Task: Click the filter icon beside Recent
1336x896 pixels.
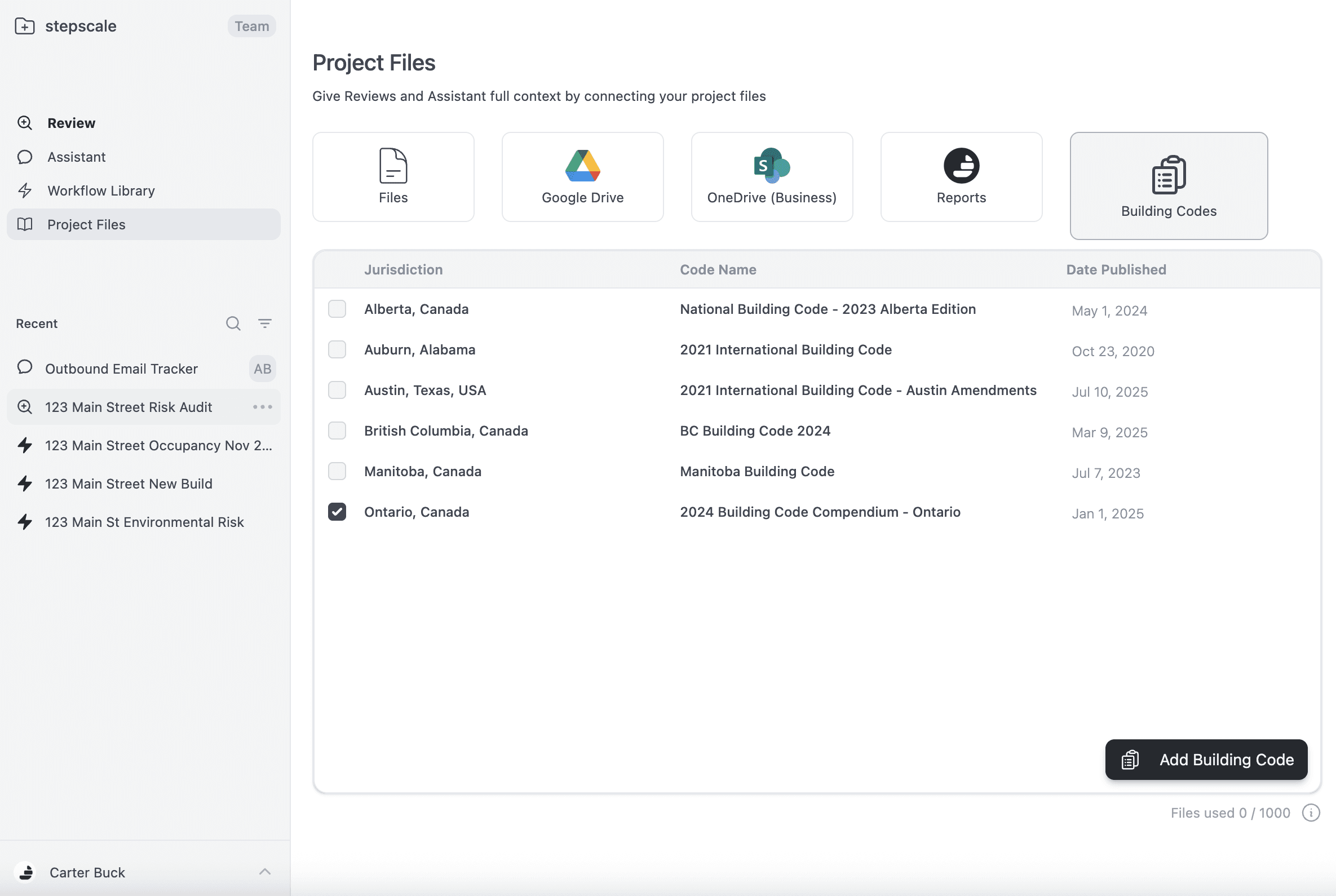Action: coord(265,323)
